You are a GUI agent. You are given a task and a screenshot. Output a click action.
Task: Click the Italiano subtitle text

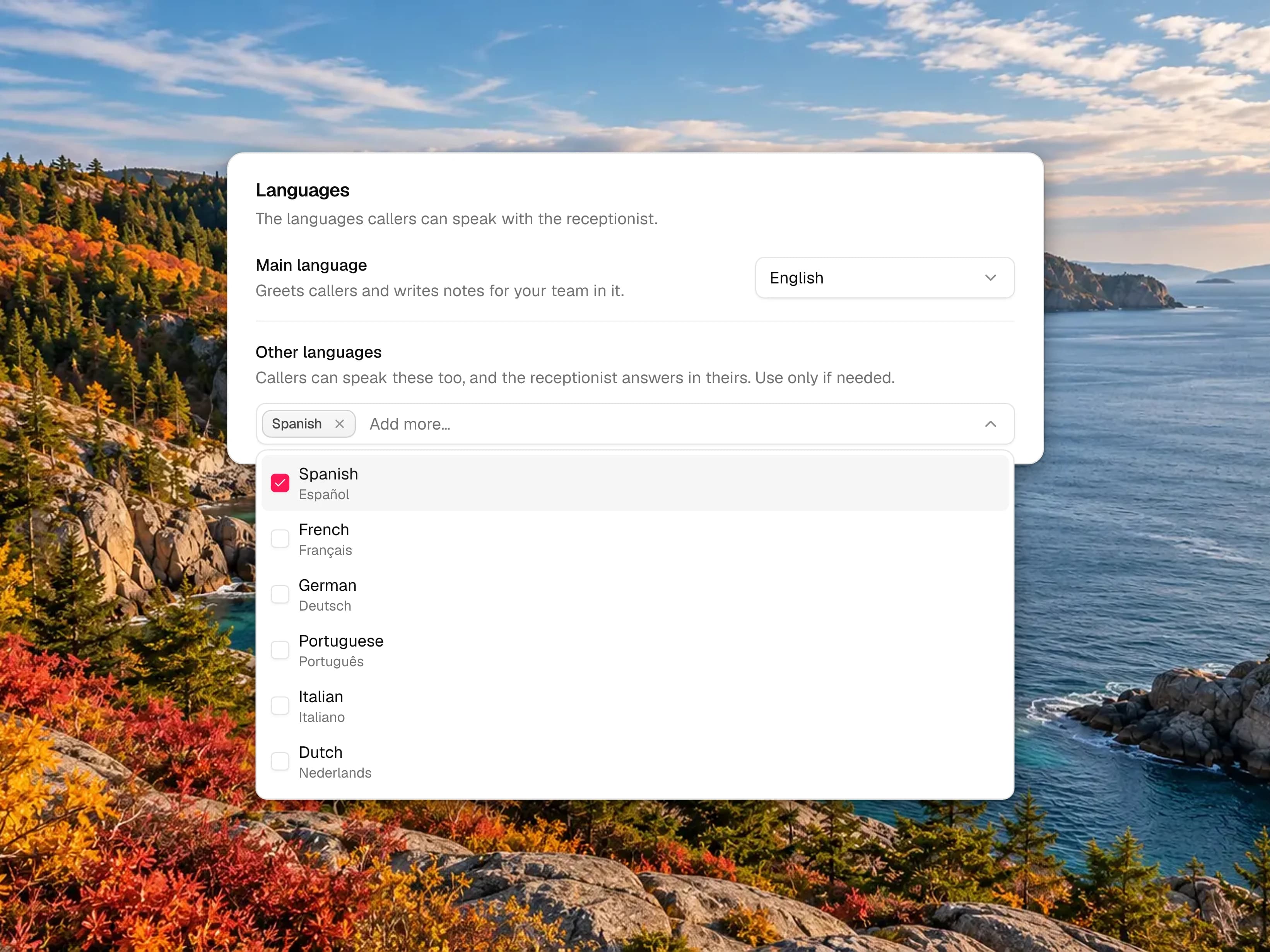pos(321,717)
